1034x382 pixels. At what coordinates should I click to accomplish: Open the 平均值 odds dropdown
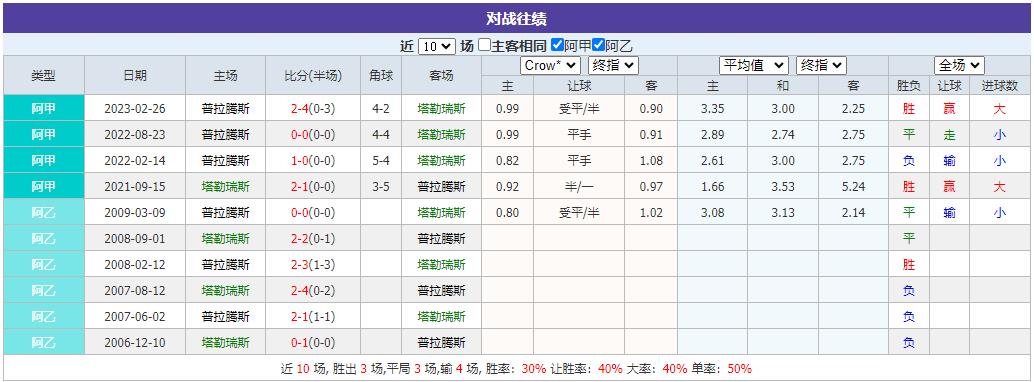[x=754, y=65]
